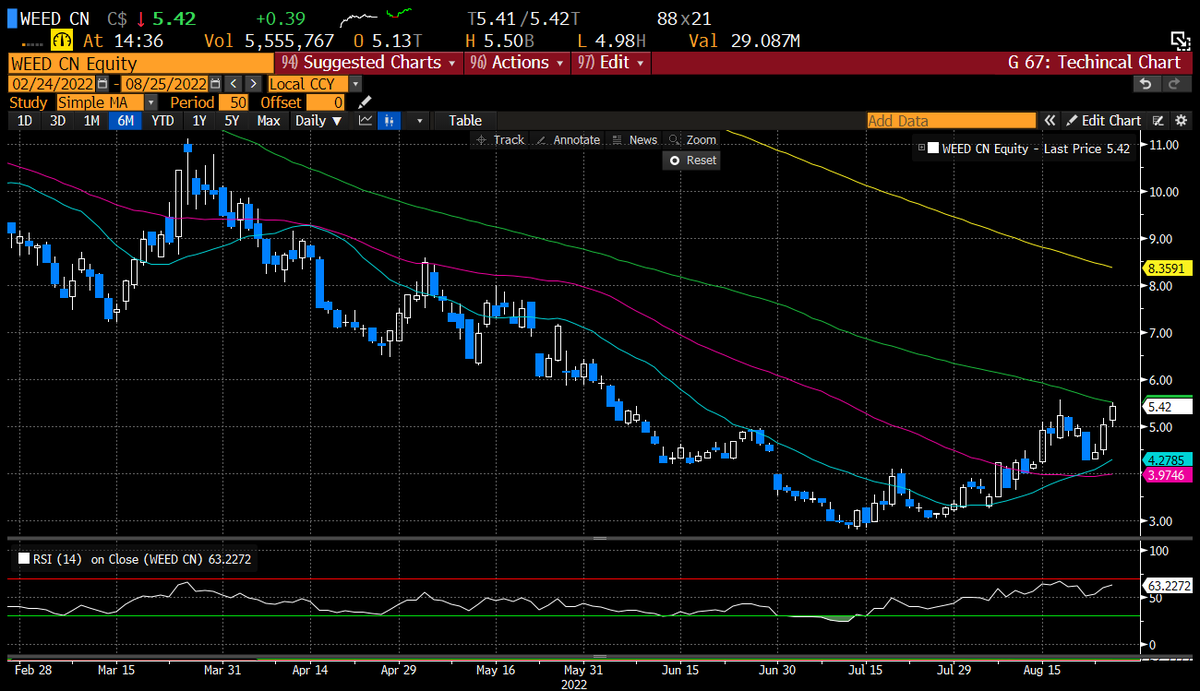This screenshot has width=1200, height=691.
Task: Click the redo arrow icon
Action: click(x=1174, y=84)
